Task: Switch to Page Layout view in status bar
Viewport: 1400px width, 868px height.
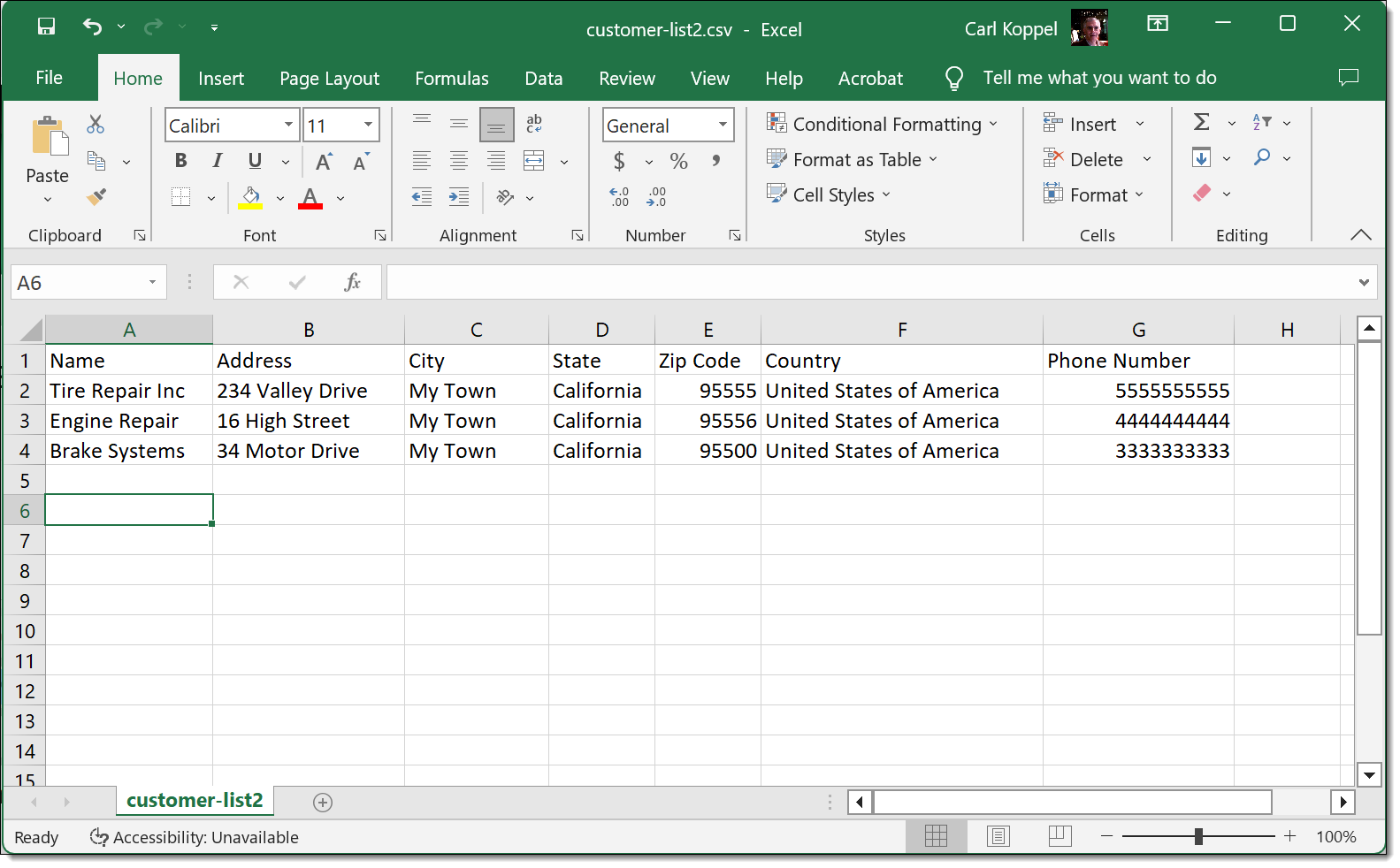Action: click(x=998, y=836)
